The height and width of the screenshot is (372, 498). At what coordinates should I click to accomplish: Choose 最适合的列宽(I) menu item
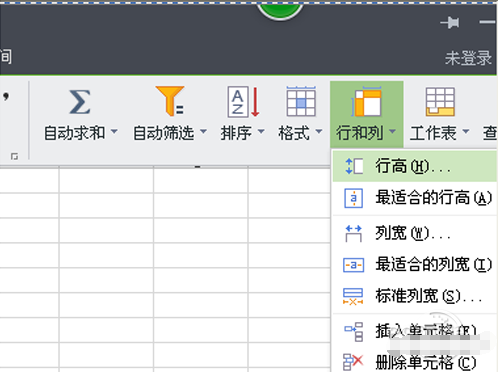pos(415,265)
